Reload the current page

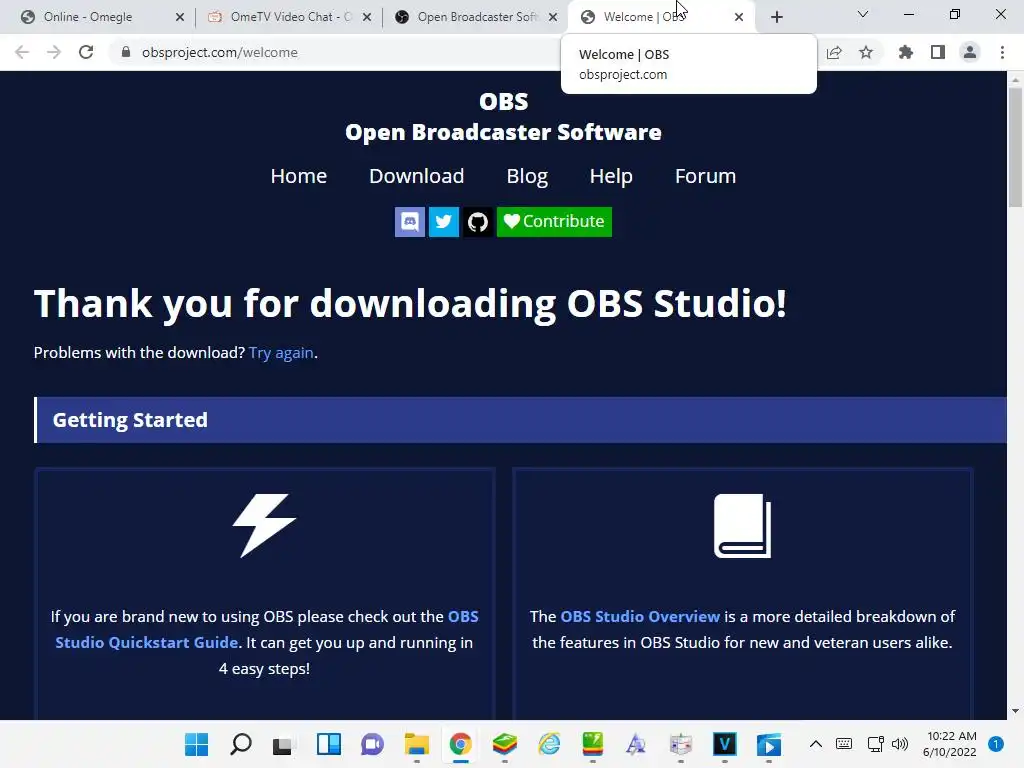pos(86,52)
